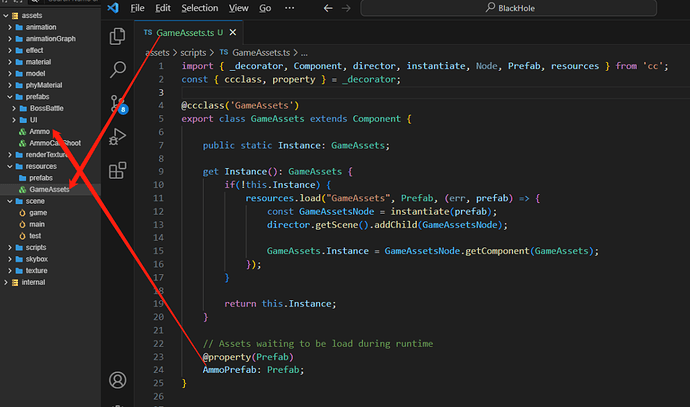Screen dimensions: 690x407
Task: Open Source Control view with badge
Action: 118,103
